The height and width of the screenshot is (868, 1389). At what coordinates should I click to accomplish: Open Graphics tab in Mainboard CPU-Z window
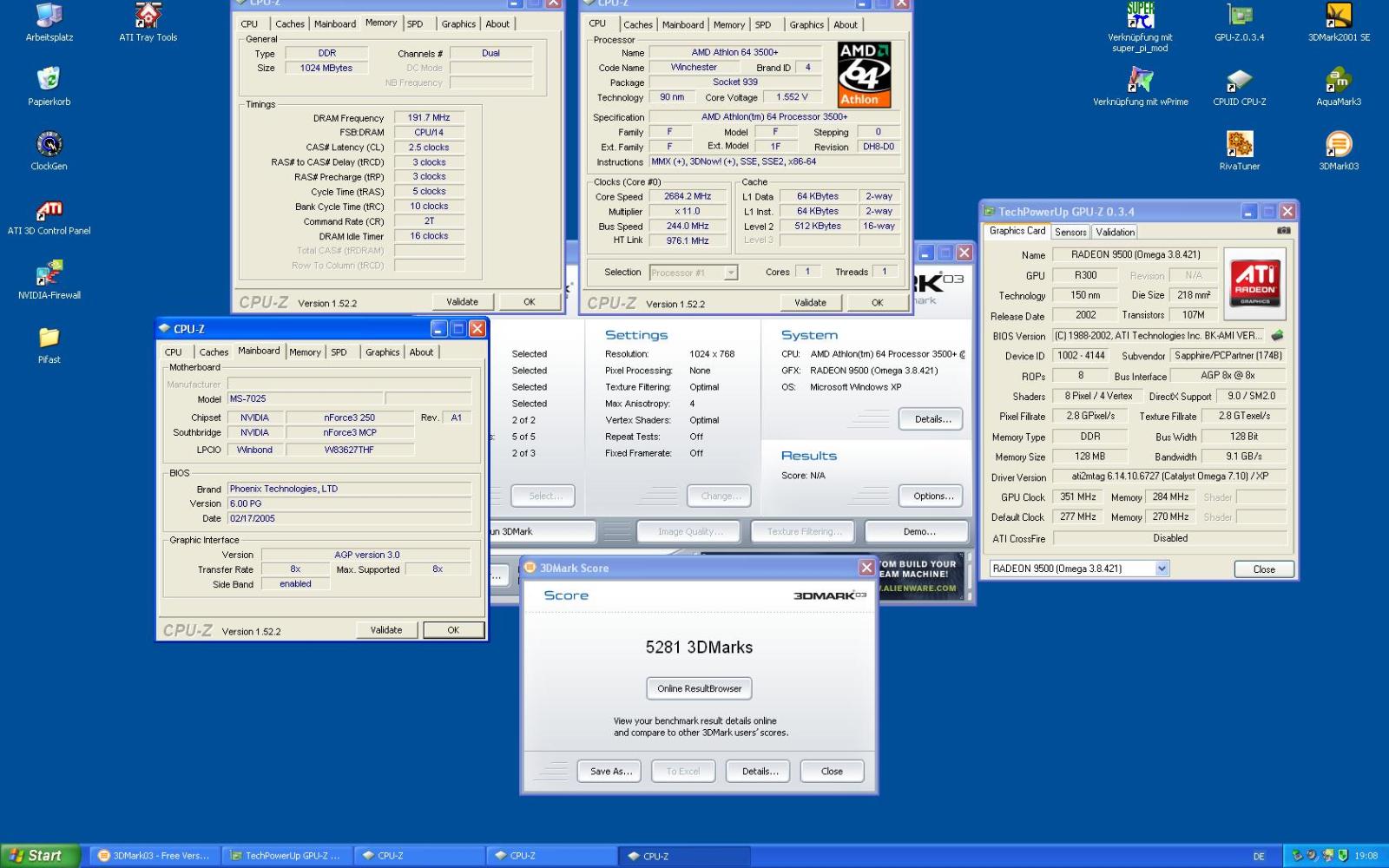pyautogui.click(x=382, y=352)
